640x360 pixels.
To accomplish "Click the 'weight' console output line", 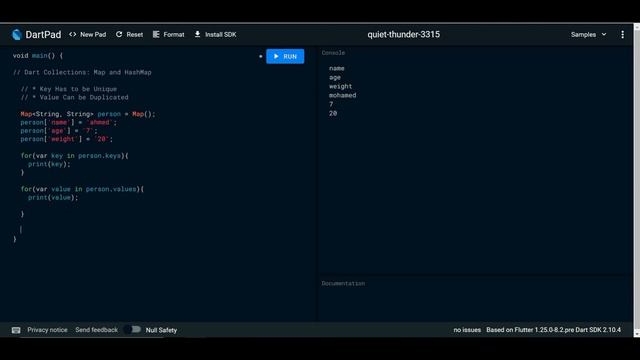I will click(x=340, y=87).
